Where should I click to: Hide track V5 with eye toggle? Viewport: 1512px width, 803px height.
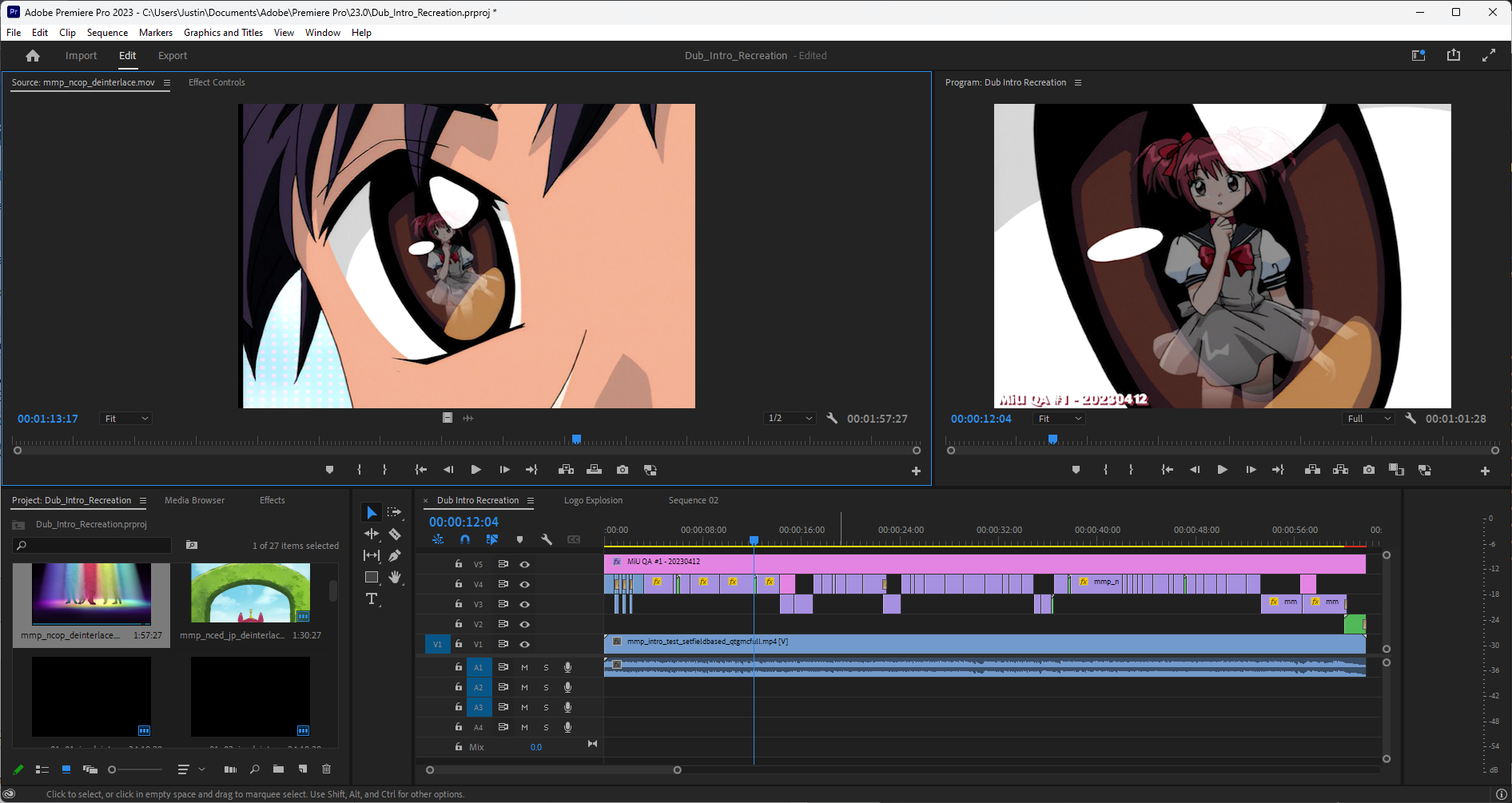(x=525, y=564)
